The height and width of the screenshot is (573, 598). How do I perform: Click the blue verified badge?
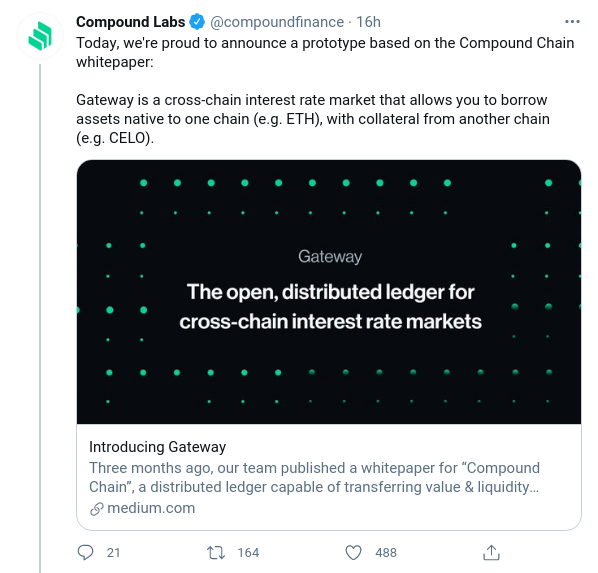[x=197, y=22]
